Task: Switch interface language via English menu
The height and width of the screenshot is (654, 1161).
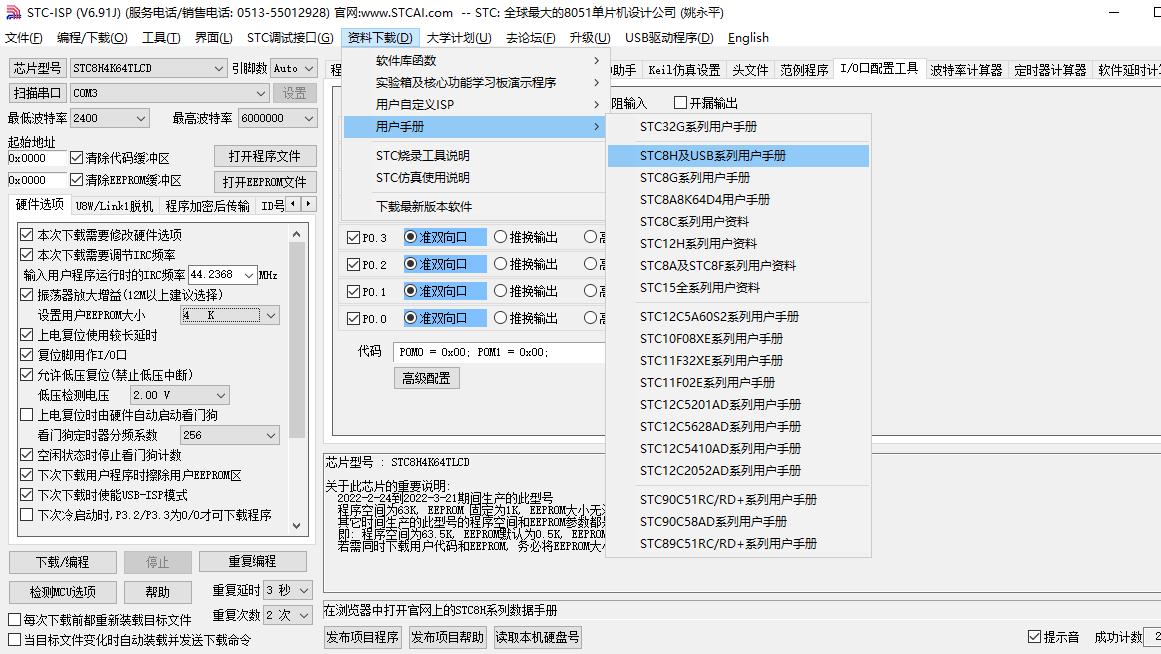Action: coord(748,38)
